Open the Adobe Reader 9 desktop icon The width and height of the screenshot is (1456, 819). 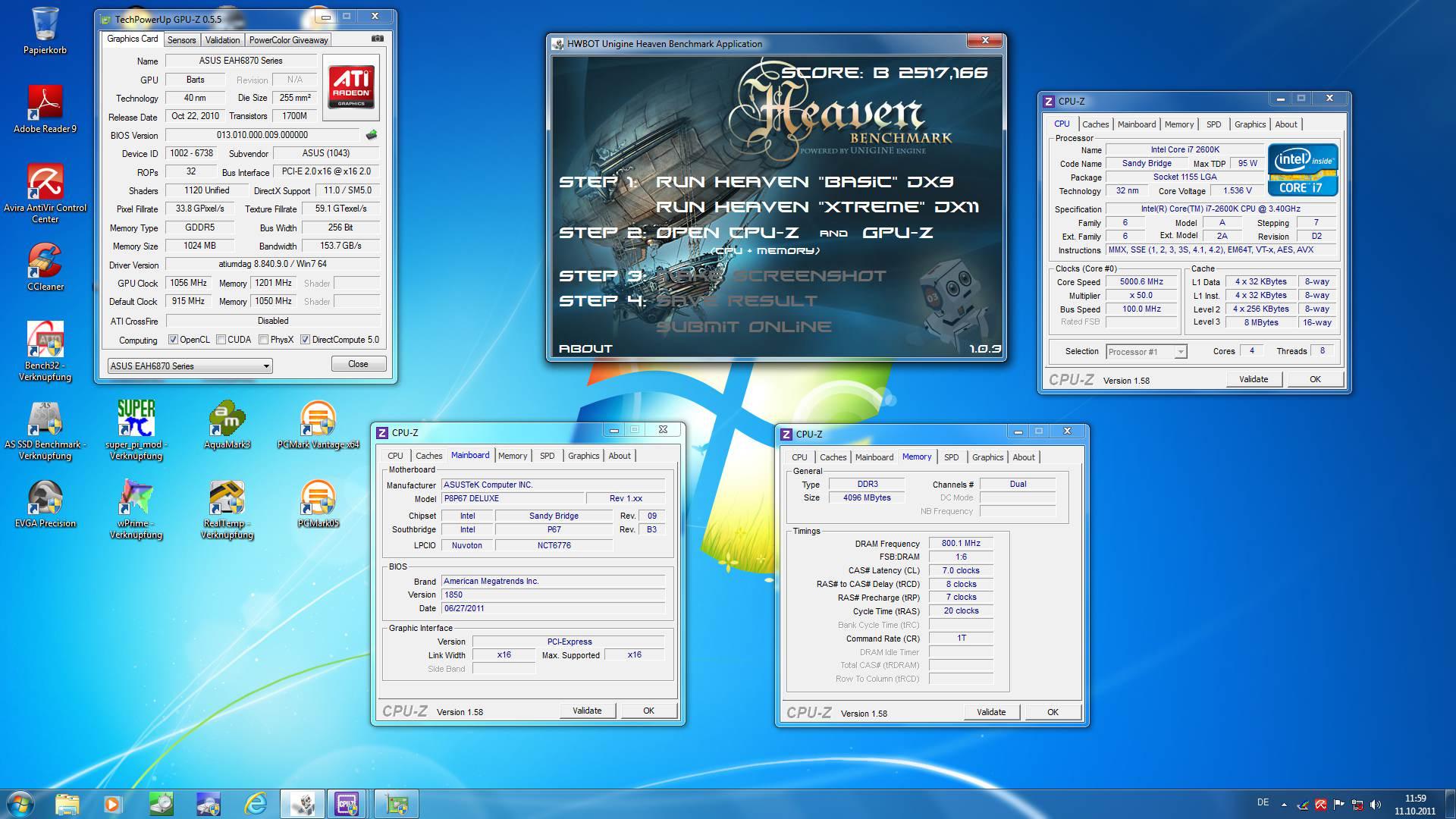tap(45, 109)
